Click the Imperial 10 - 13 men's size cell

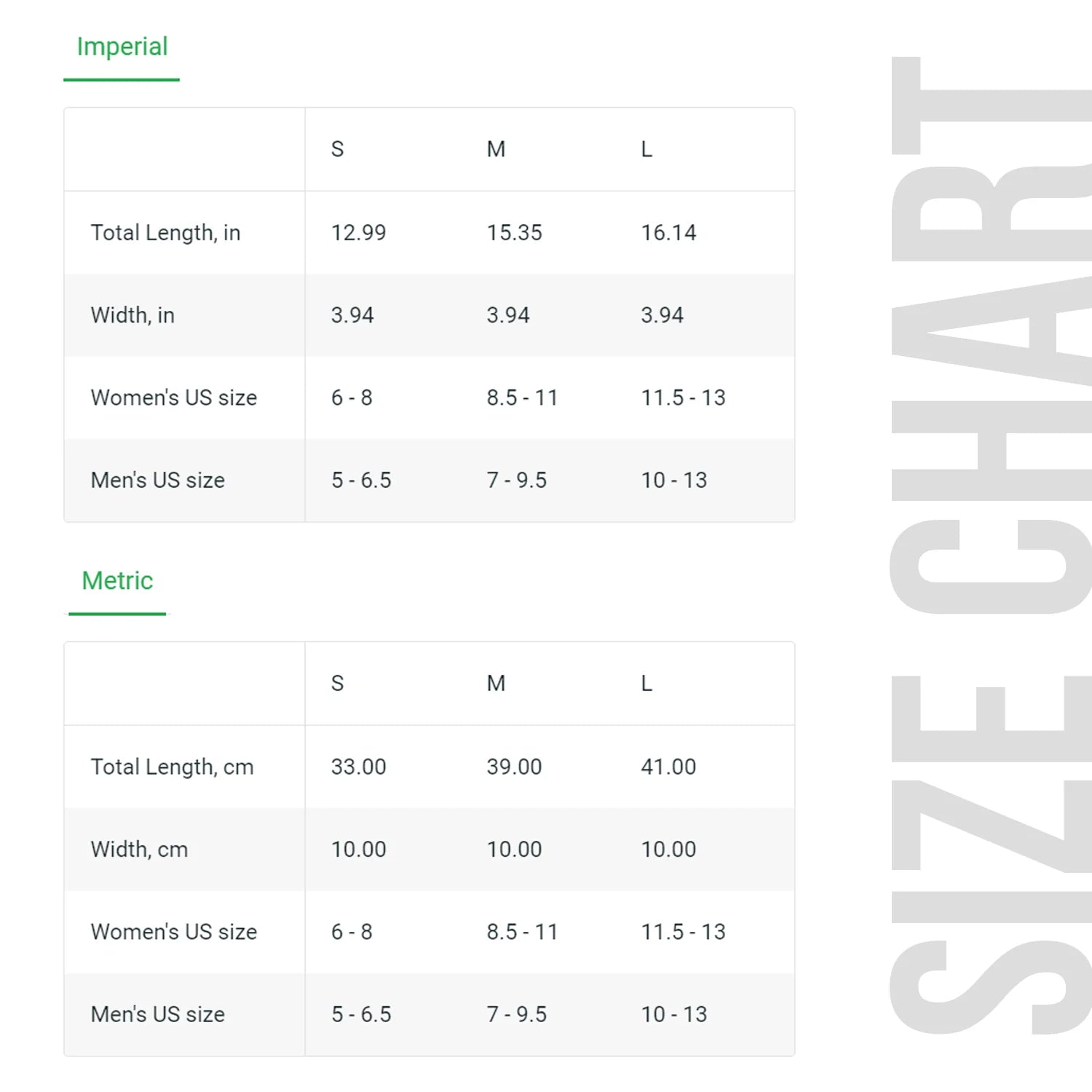point(673,480)
